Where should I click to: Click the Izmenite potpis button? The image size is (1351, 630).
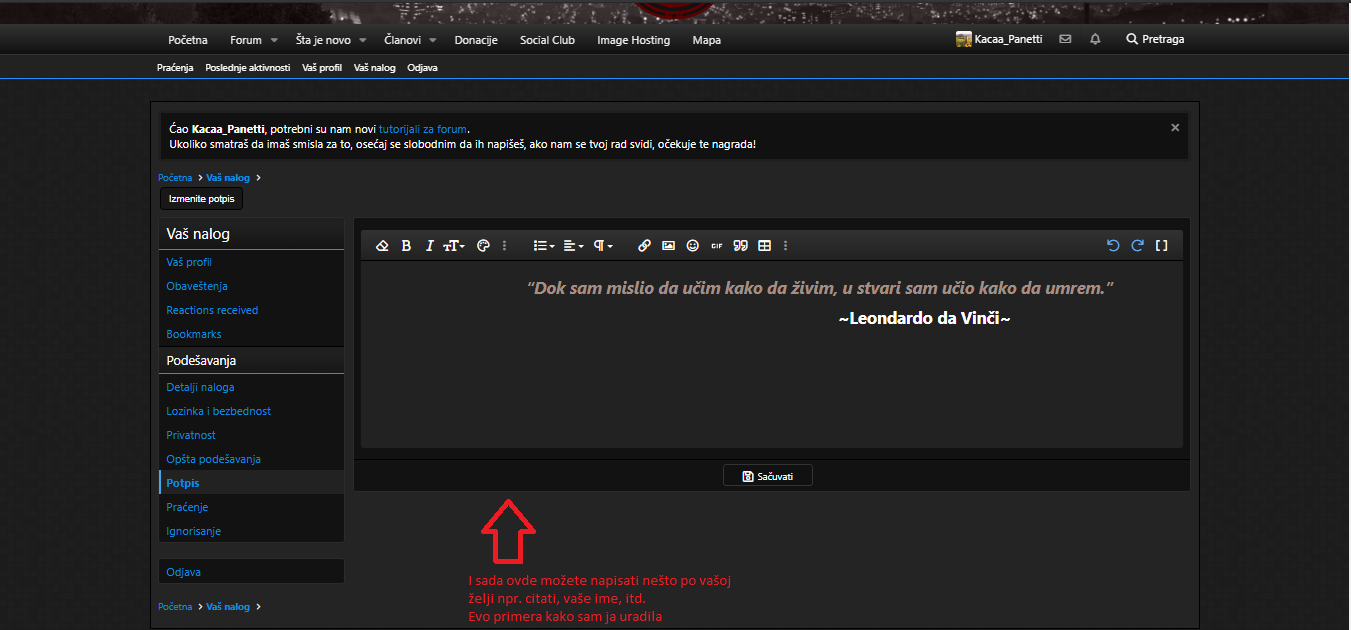(201, 199)
